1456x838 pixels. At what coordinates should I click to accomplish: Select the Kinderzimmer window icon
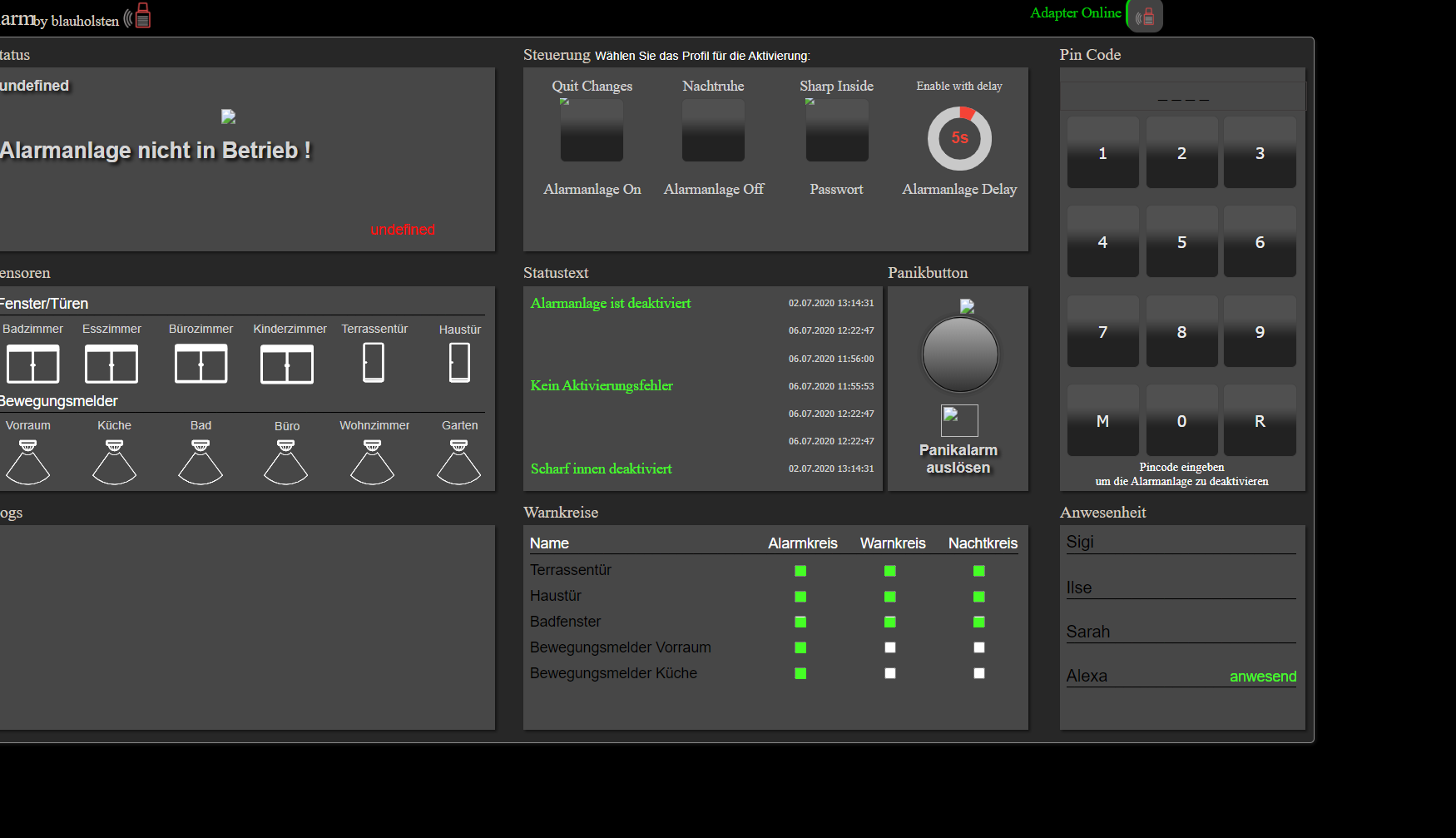click(287, 364)
